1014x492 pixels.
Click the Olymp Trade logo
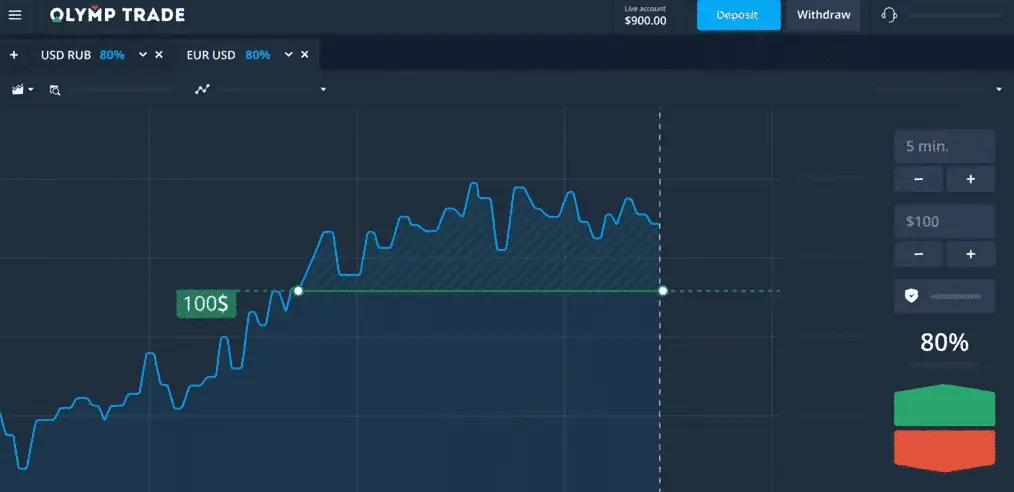[x=117, y=16]
